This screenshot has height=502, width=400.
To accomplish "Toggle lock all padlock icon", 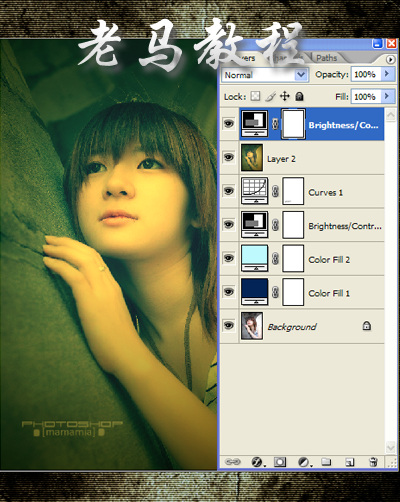I will tap(299, 97).
